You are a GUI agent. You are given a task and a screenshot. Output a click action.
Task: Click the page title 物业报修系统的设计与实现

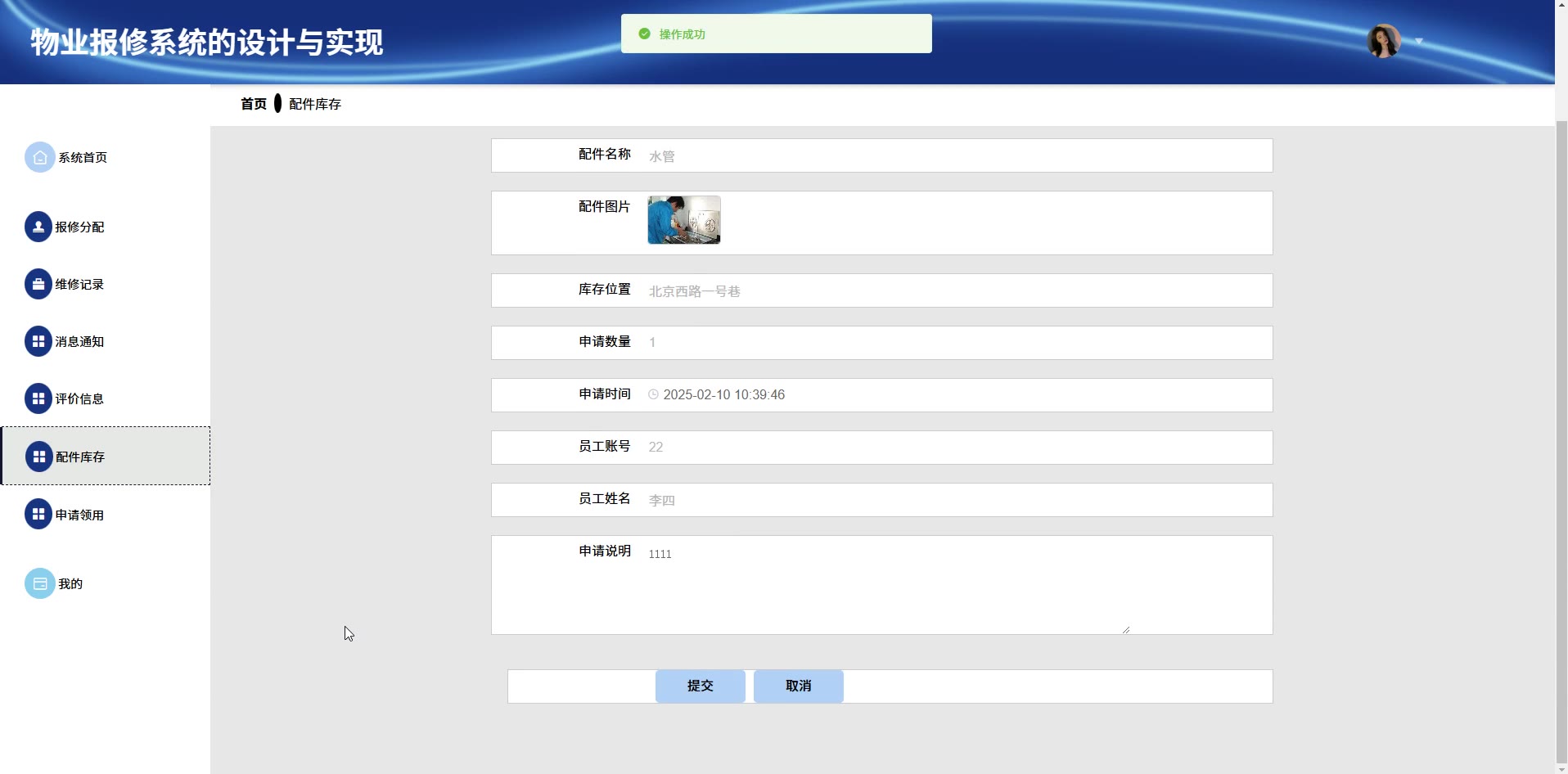tap(207, 42)
